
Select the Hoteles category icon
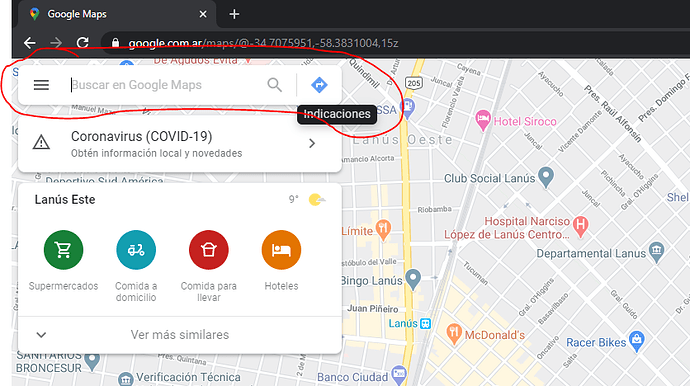(x=281, y=250)
